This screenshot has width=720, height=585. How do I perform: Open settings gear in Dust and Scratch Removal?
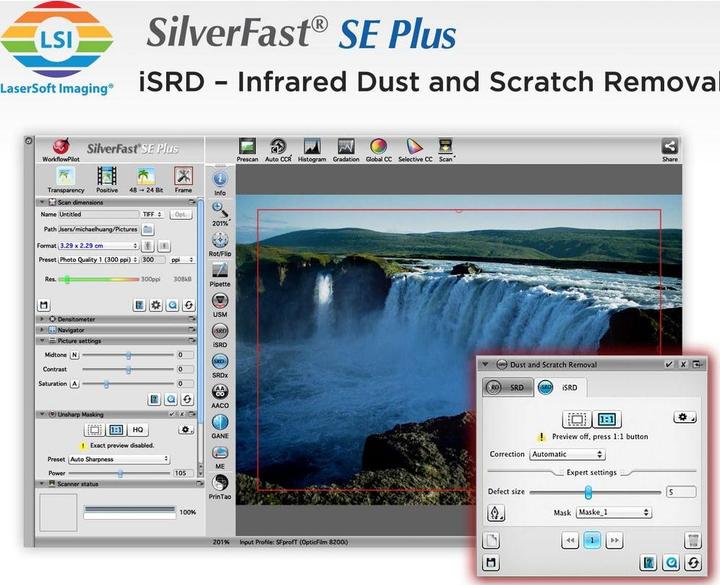click(x=685, y=417)
